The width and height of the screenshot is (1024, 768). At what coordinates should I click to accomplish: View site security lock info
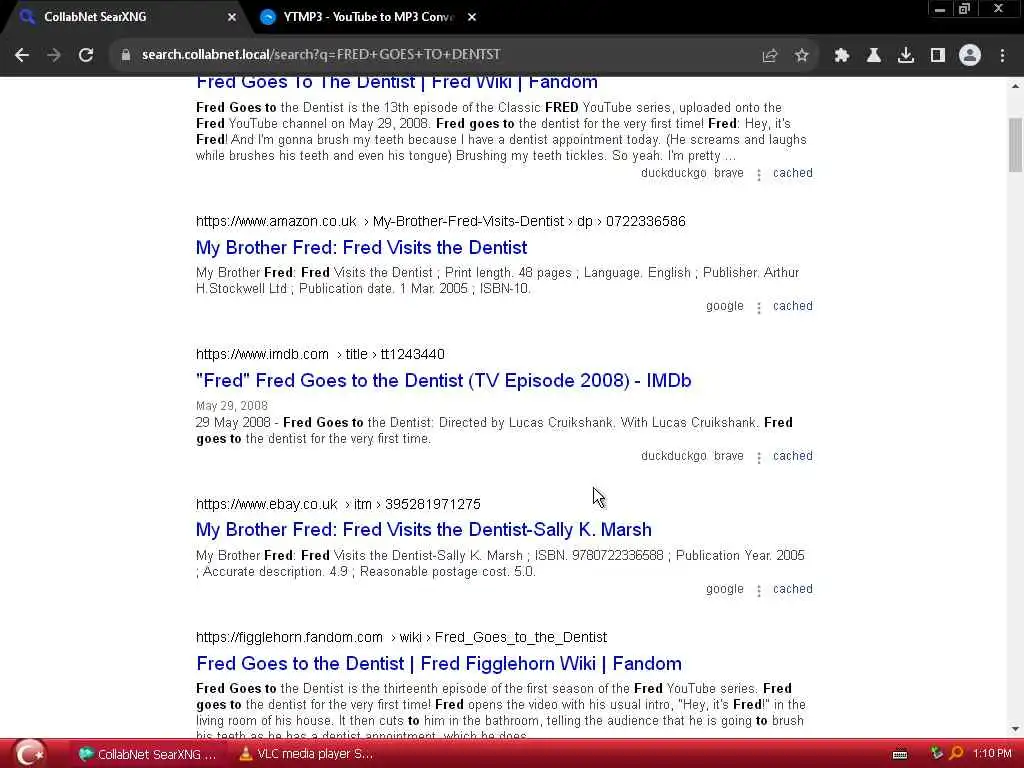click(125, 55)
